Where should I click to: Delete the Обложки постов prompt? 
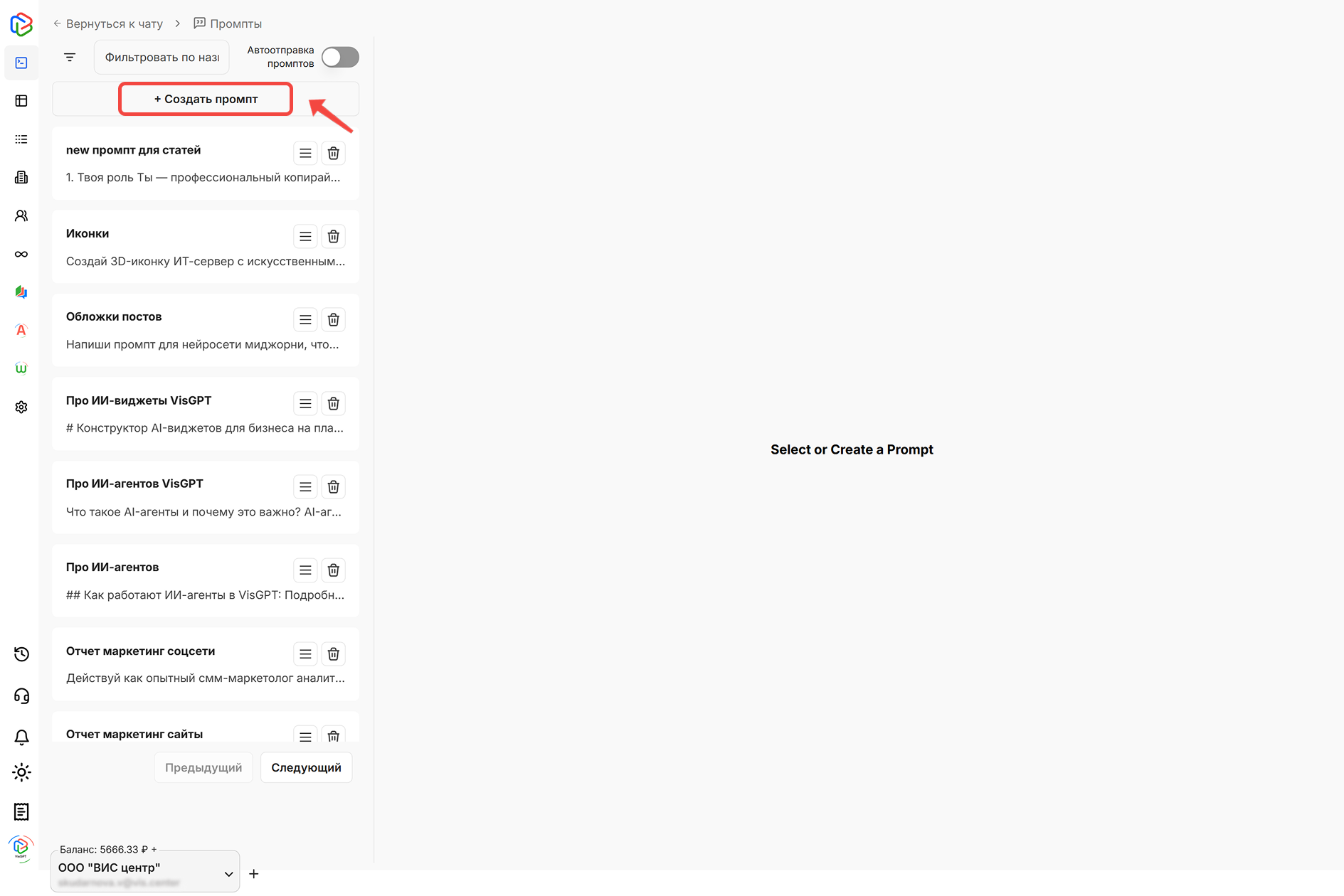pyautogui.click(x=333, y=320)
